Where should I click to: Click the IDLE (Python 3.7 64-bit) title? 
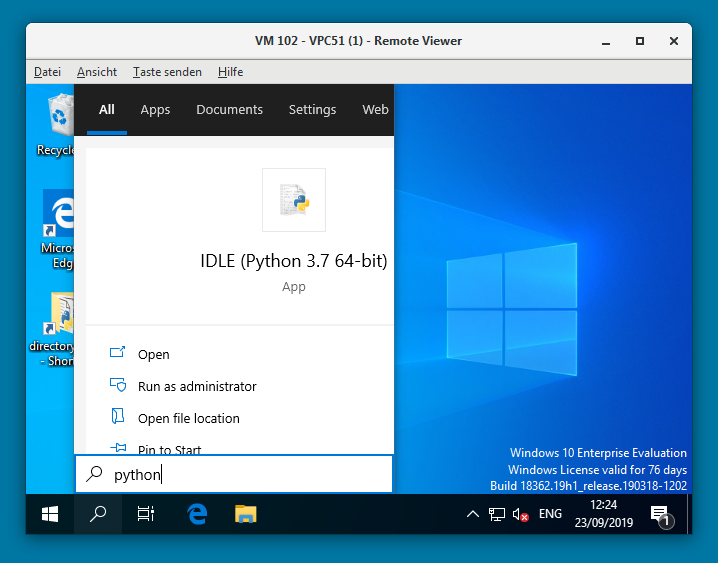[x=294, y=261]
